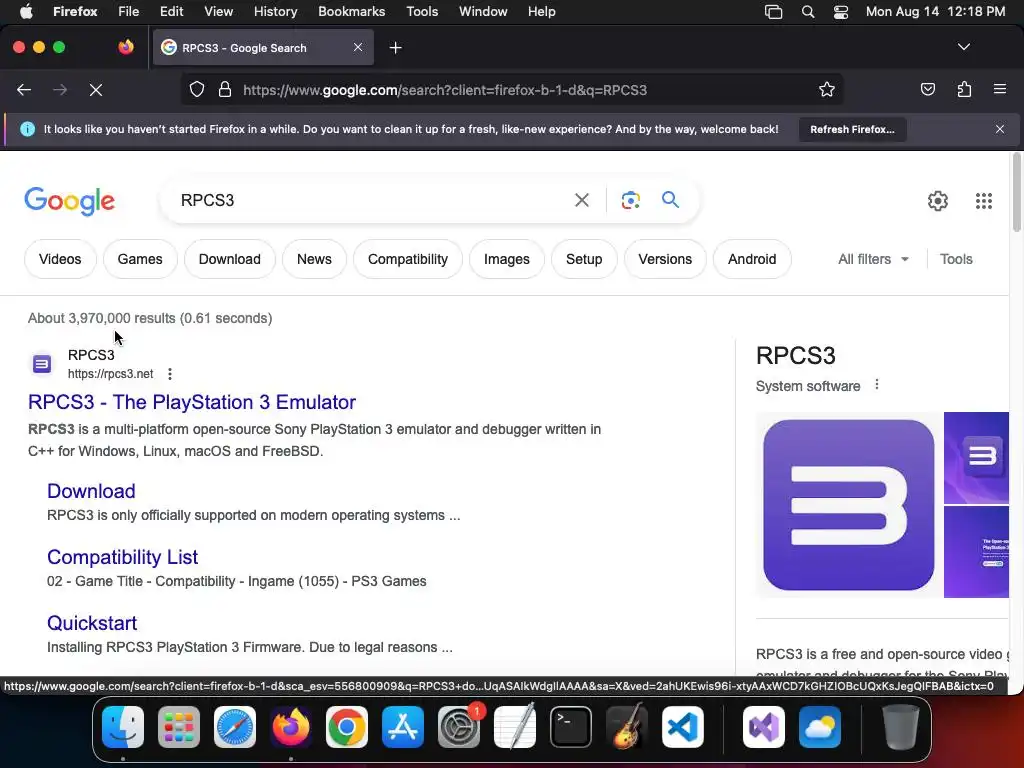1024x768 pixels.
Task: Open the Compatibility List sitelink
Action: (122, 557)
